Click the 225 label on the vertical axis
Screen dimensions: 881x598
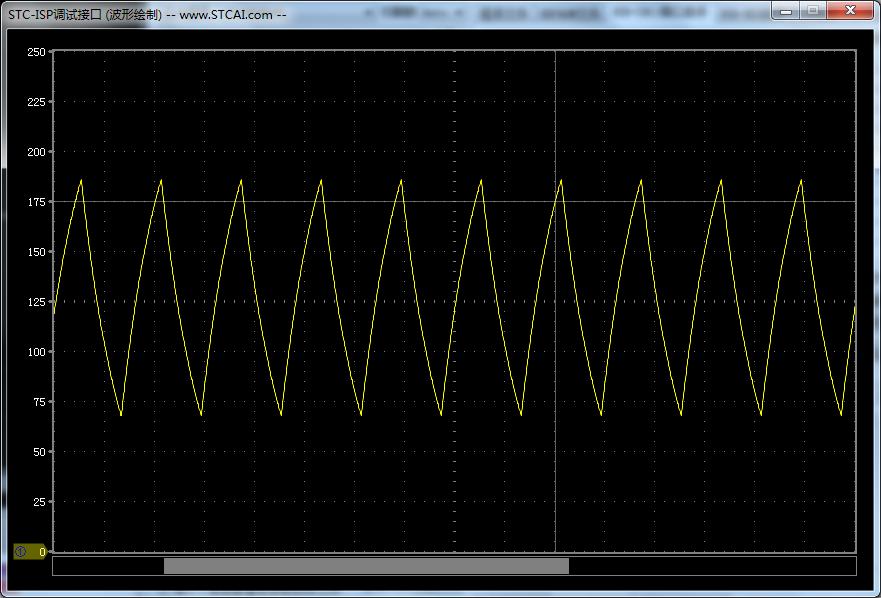tap(37, 102)
